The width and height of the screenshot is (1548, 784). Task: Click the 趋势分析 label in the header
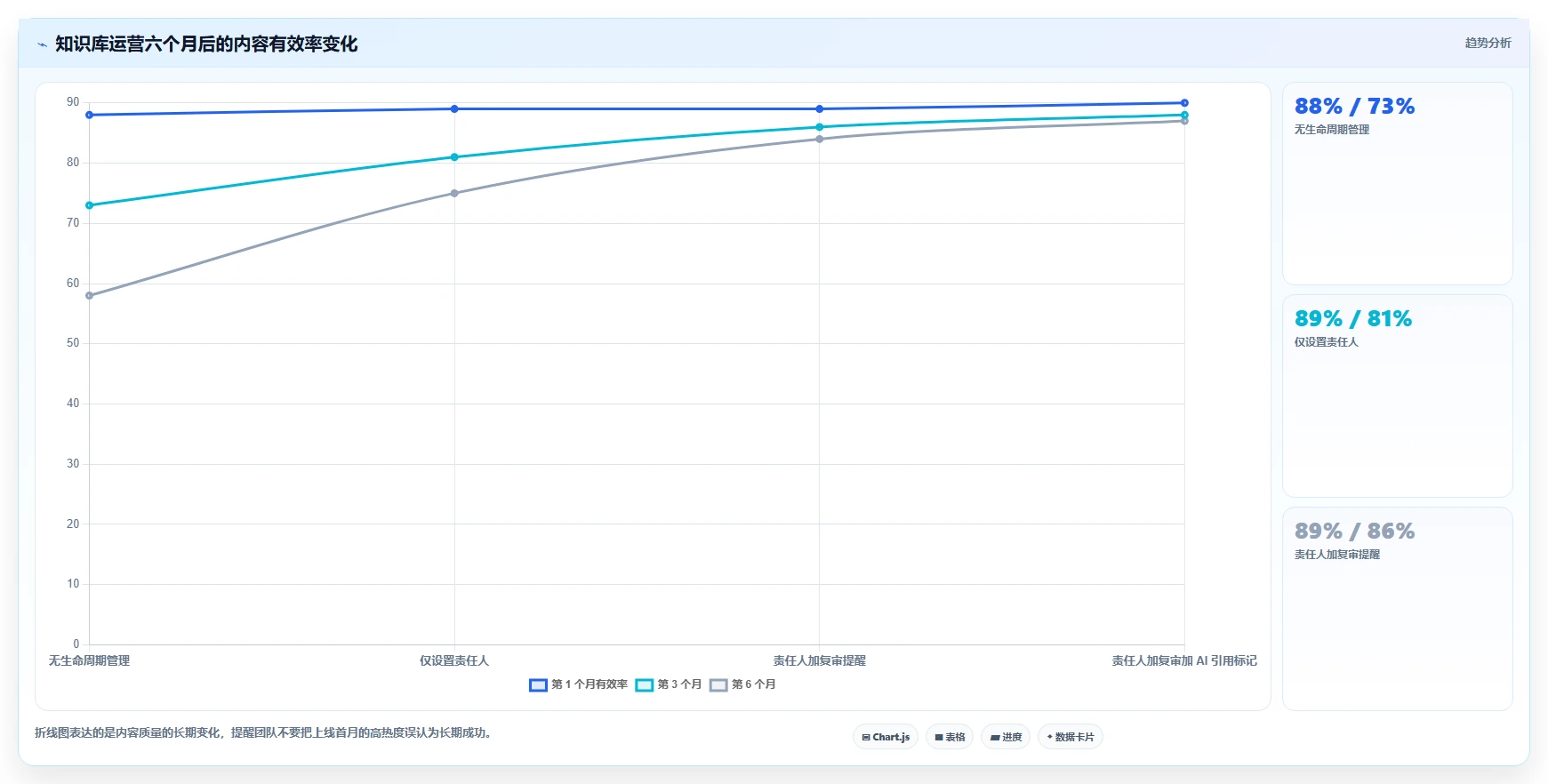[1488, 43]
